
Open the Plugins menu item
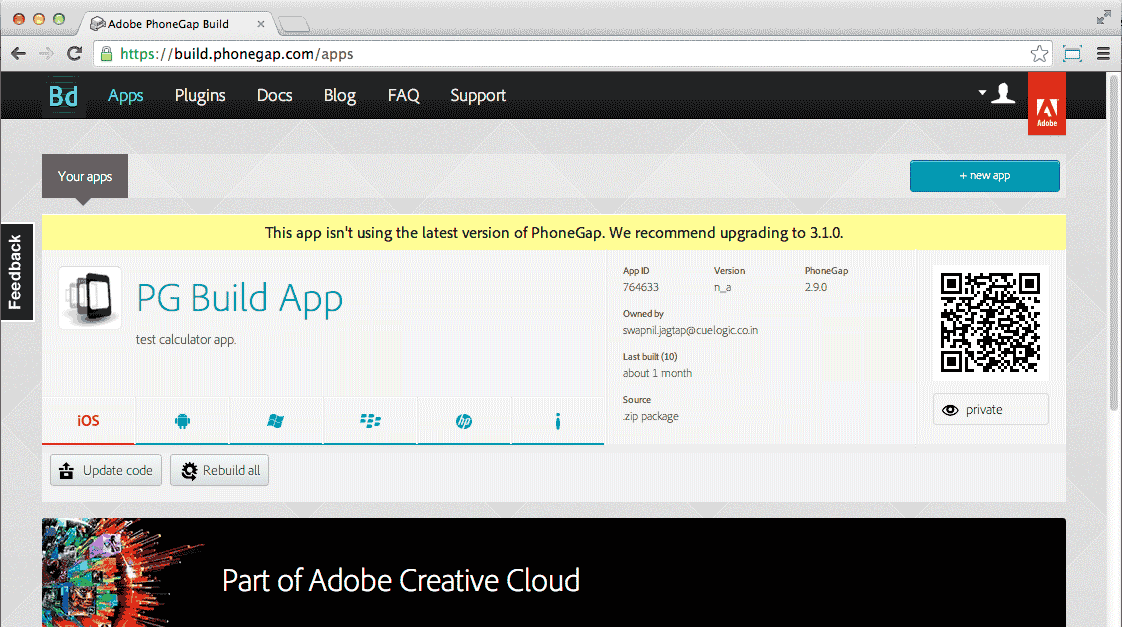[x=200, y=96]
